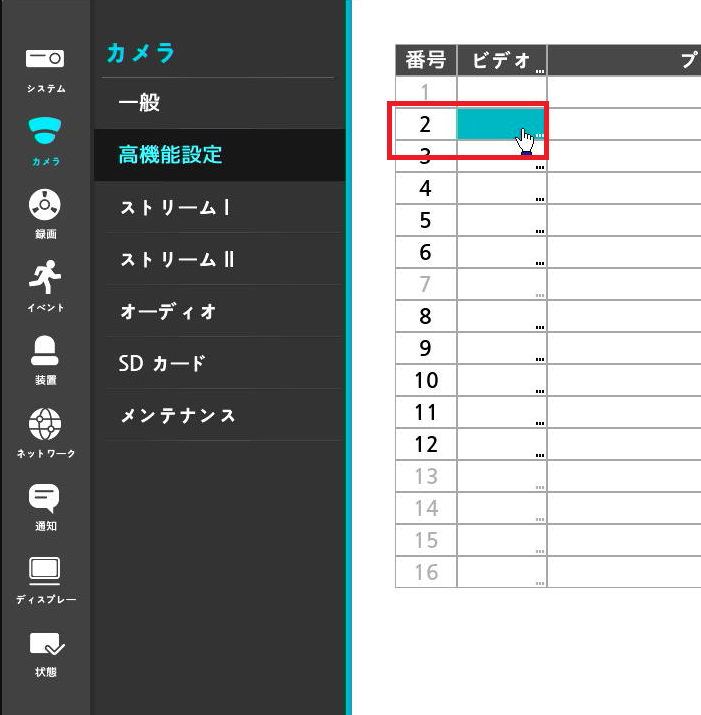Open the 装置 alarm light icon

coord(45,350)
